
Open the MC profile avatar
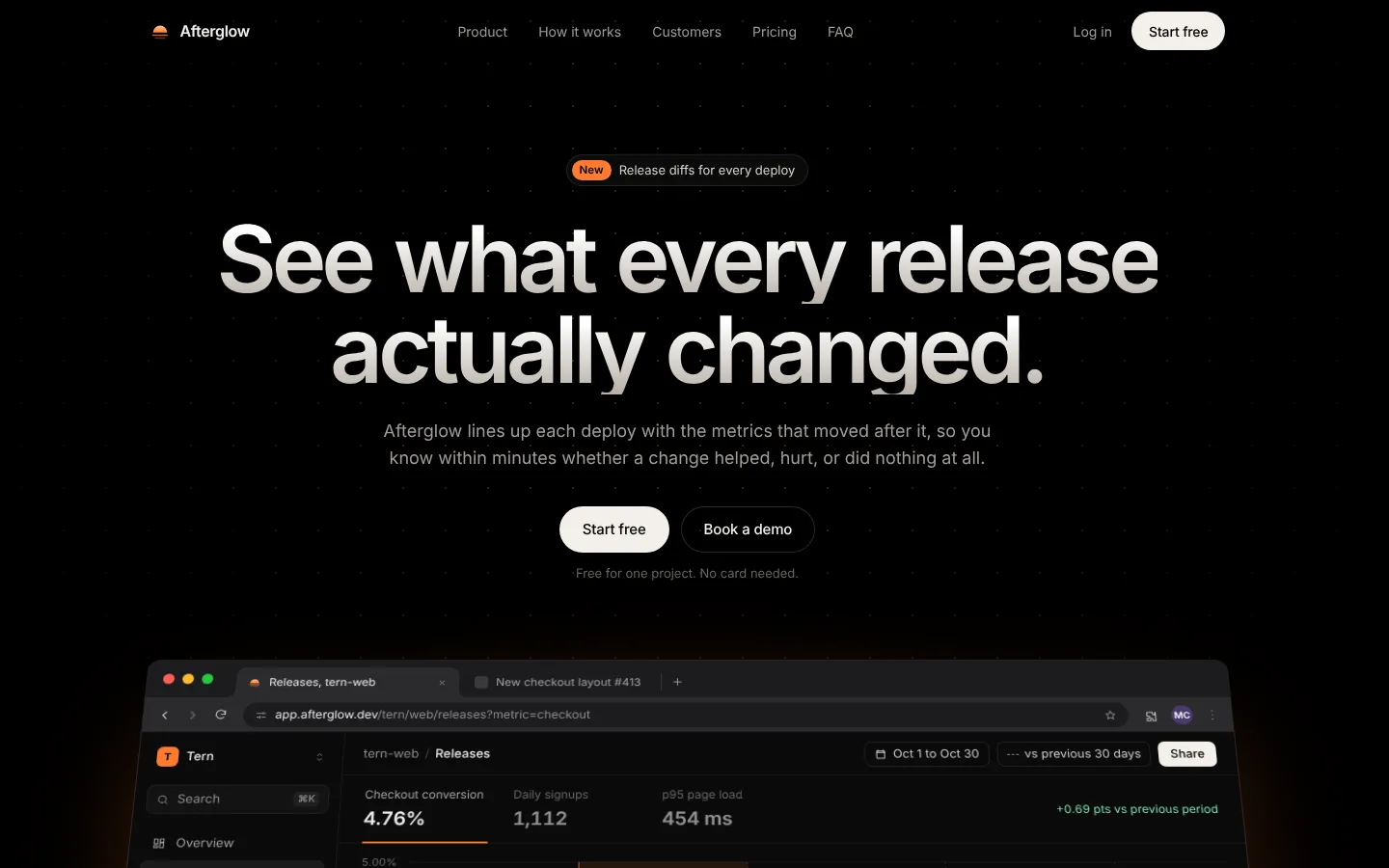(1182, 716)
